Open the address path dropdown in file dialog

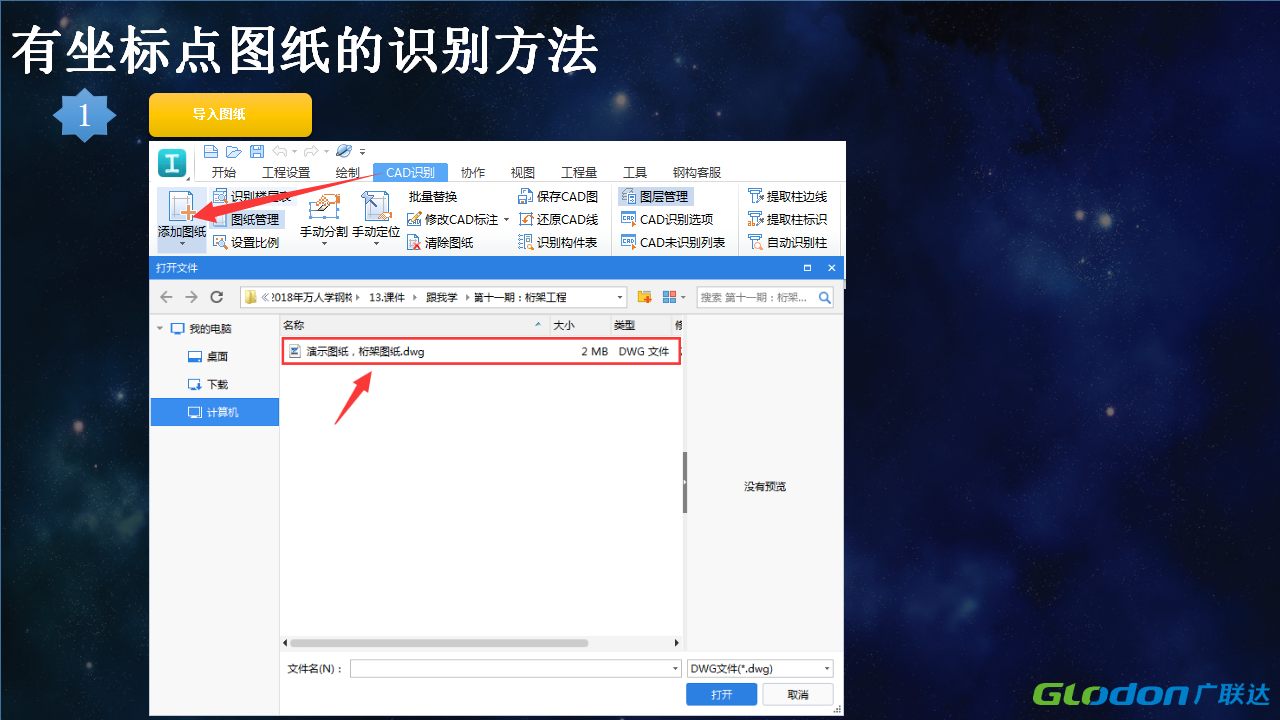(x=620, y=297)
